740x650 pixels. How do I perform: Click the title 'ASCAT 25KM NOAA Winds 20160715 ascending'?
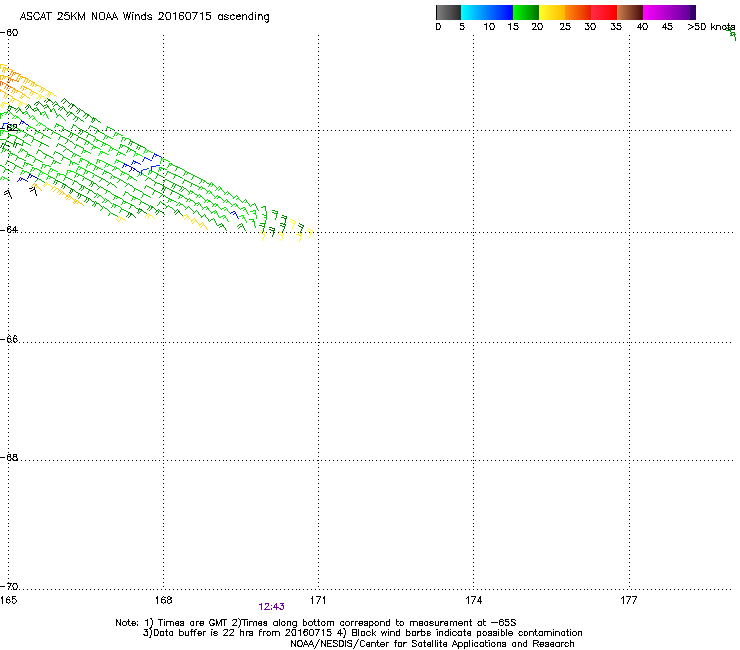point(144,17)
